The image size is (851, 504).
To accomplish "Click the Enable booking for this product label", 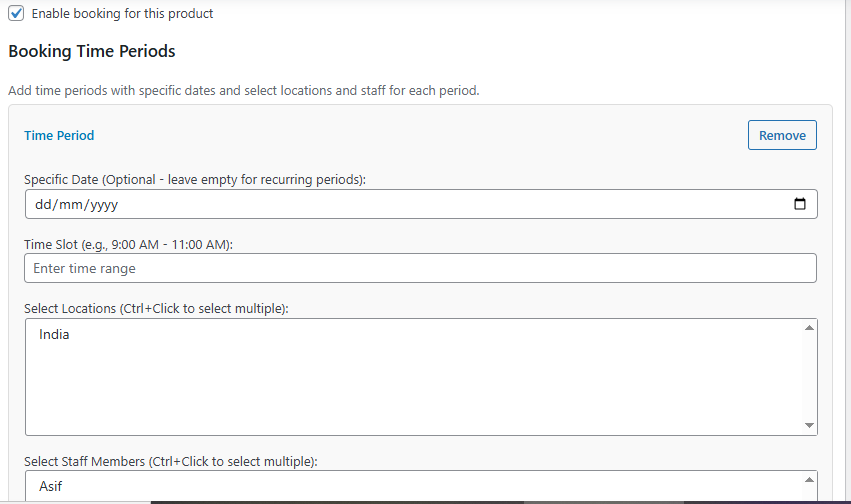I will pyautogui.click(x=122, y=14).
